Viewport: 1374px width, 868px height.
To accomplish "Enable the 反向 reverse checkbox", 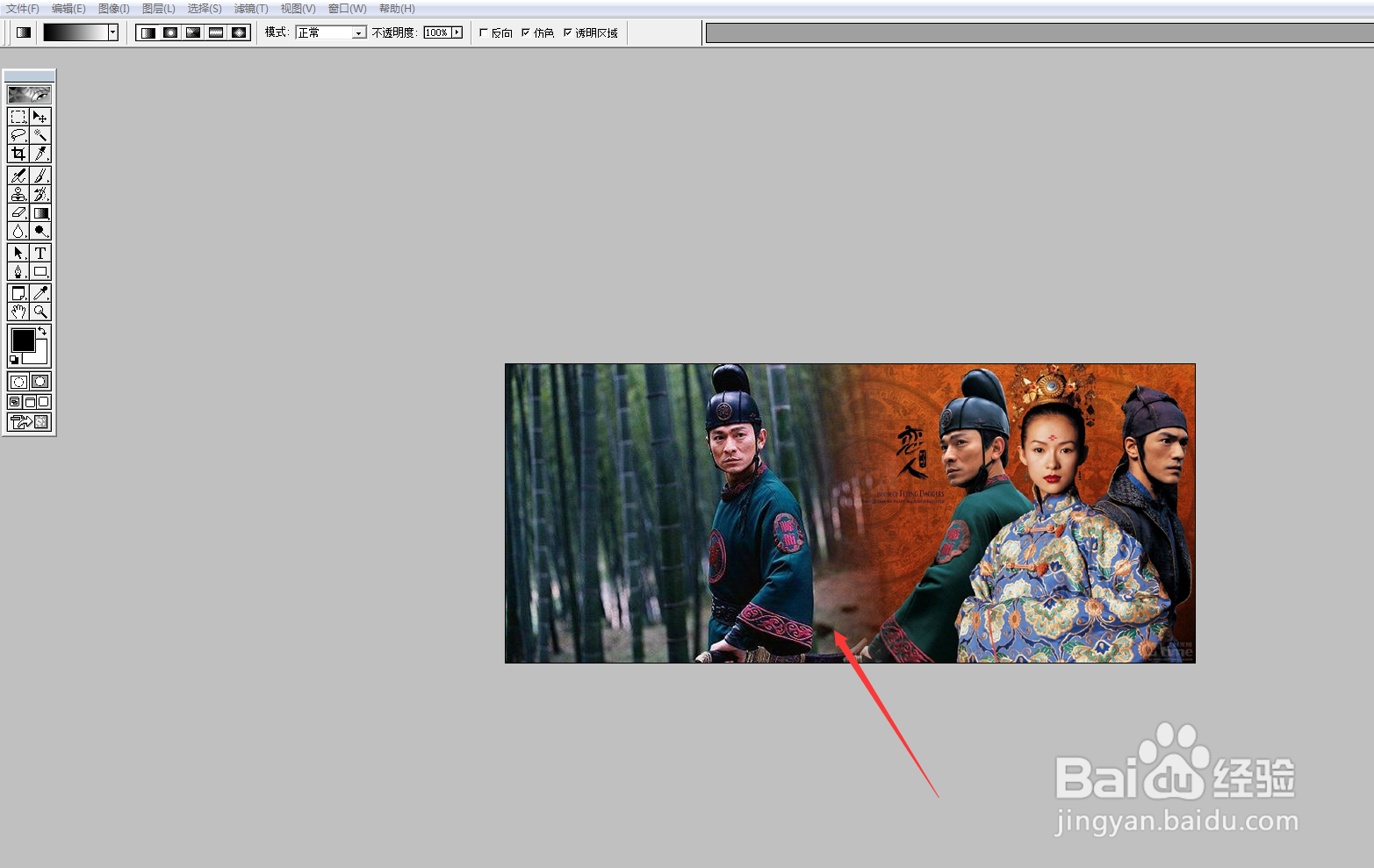I will point(483,32).
